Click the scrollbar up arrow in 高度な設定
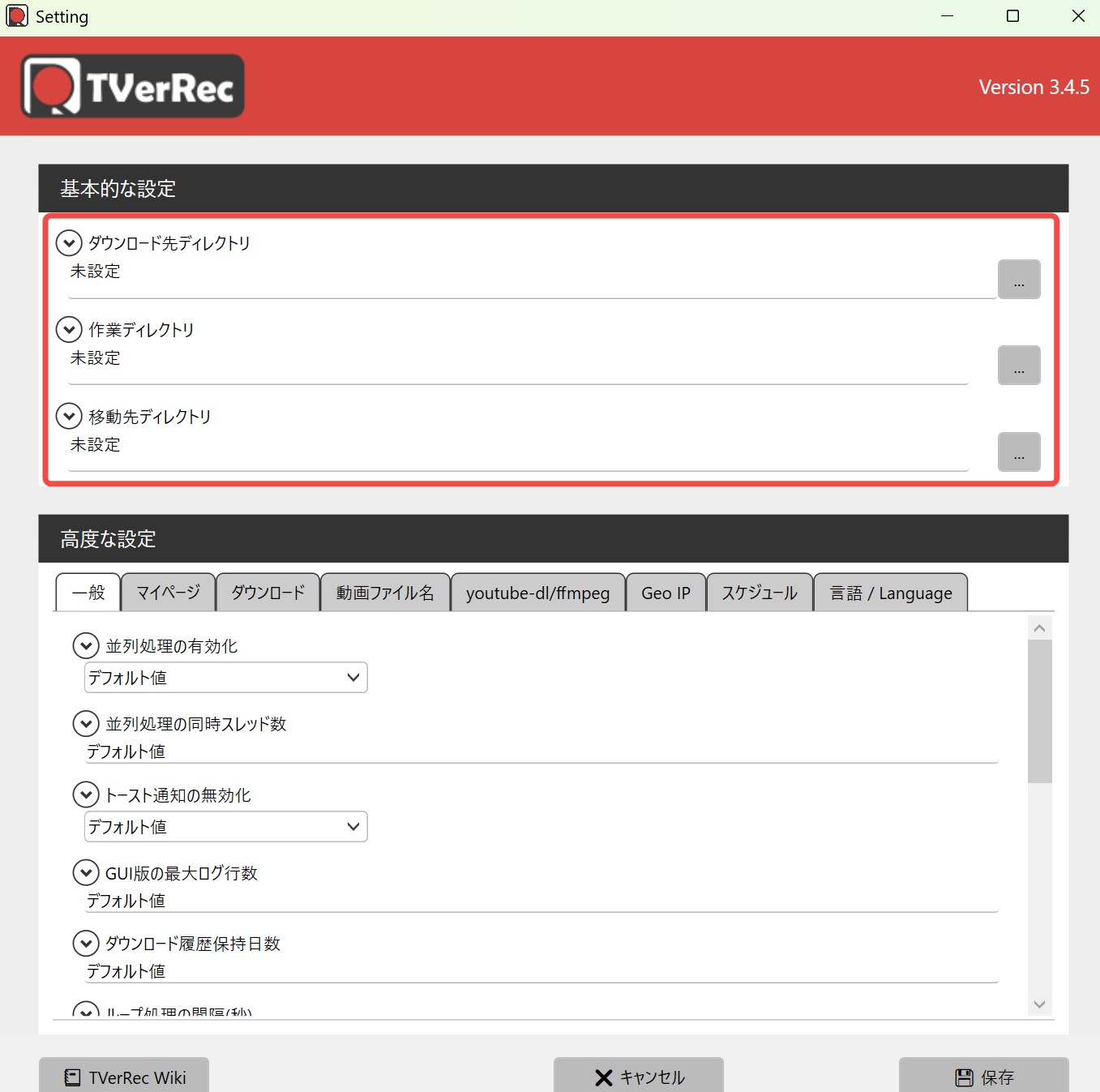This screenshot has height=1092, width=1100. click(x=1040, y=628)
